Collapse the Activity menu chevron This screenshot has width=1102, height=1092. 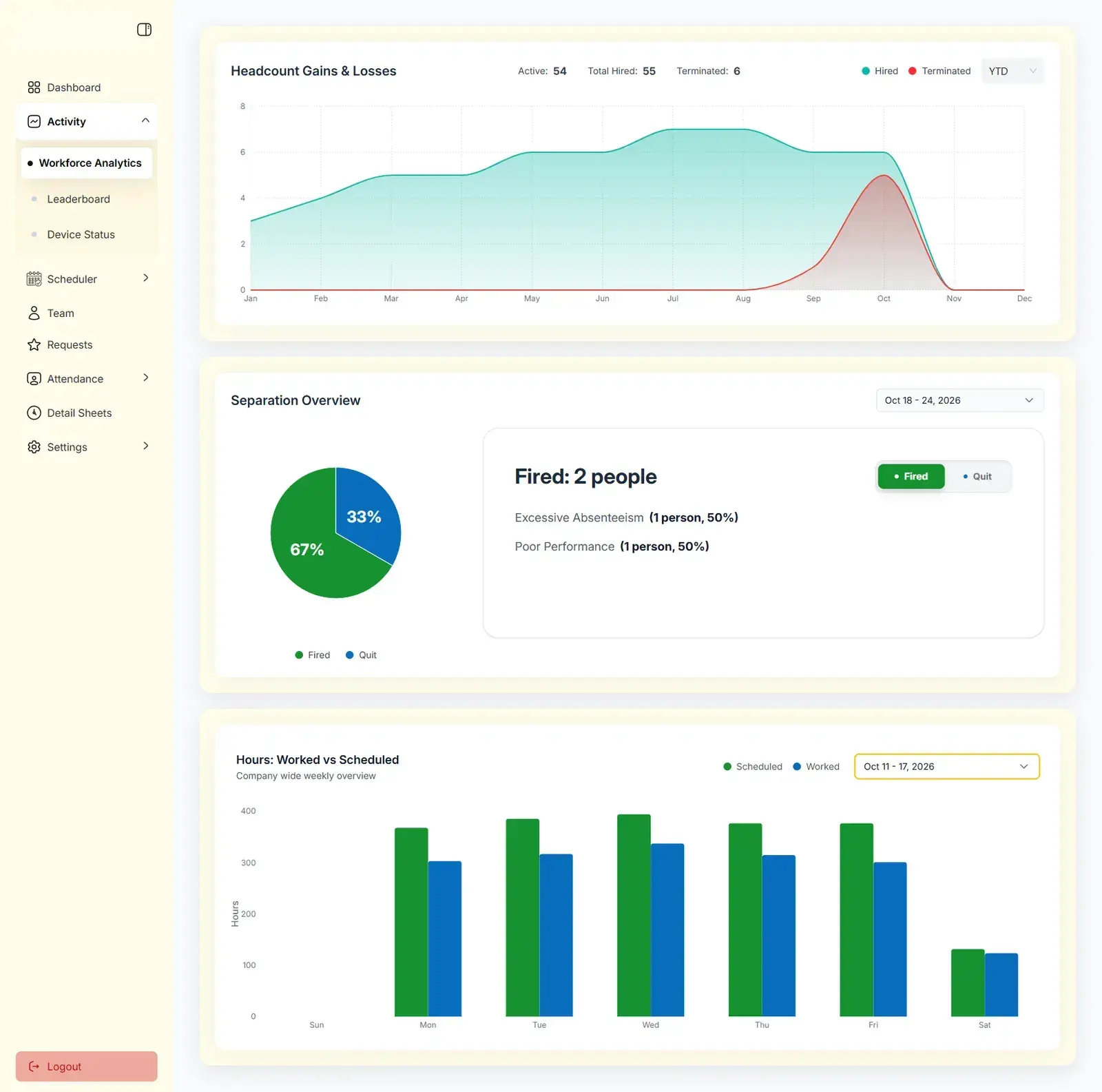click(x=145, y=121)
